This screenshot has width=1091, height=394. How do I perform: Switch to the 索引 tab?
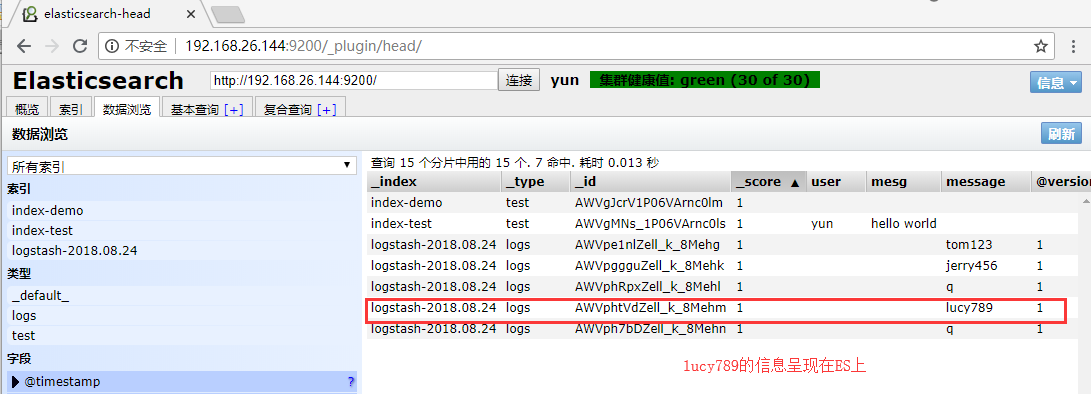(x=71, y=109)
